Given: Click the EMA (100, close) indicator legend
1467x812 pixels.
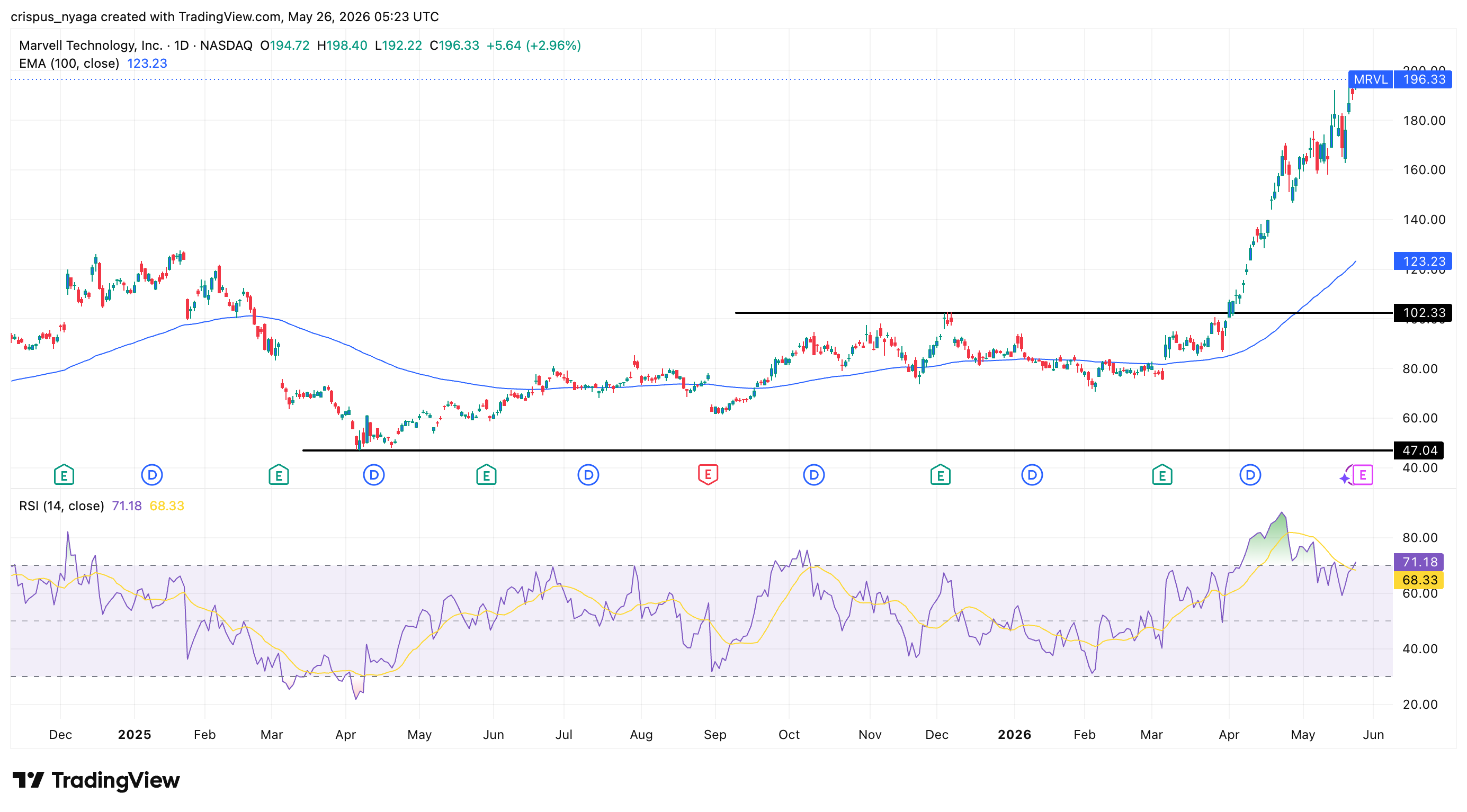Looking at the screenshot, I should [69, 63].
